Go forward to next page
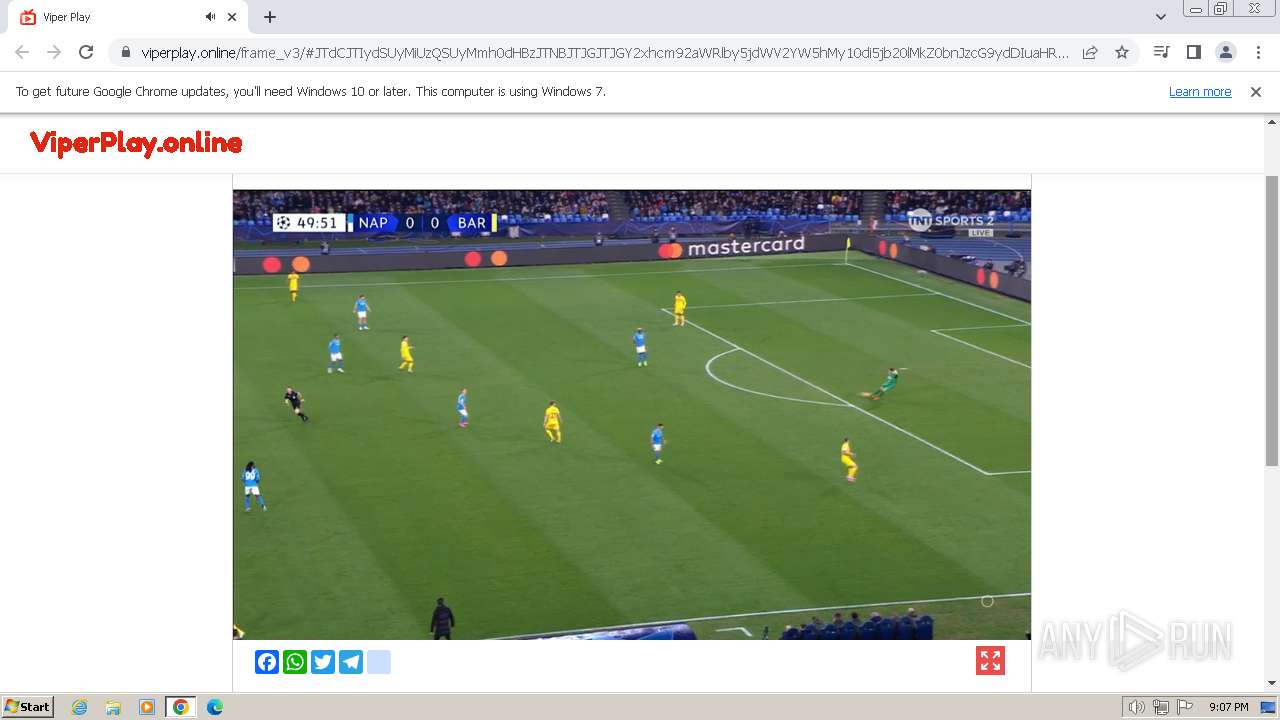Image resolution: width=1280 pixels, height=720 pixels. tap(54, 52)
